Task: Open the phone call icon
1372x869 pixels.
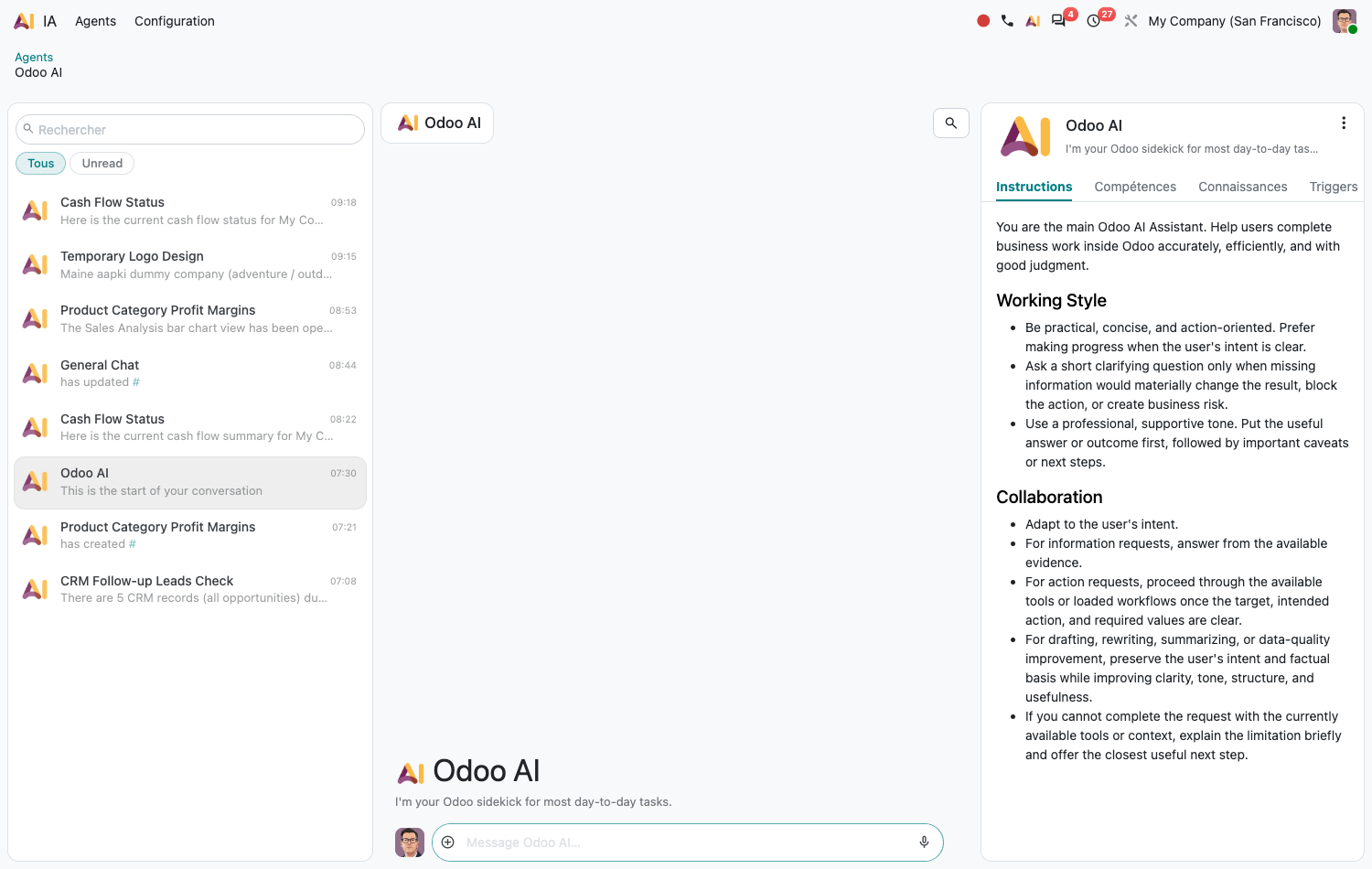Action: coord(1007,21)
